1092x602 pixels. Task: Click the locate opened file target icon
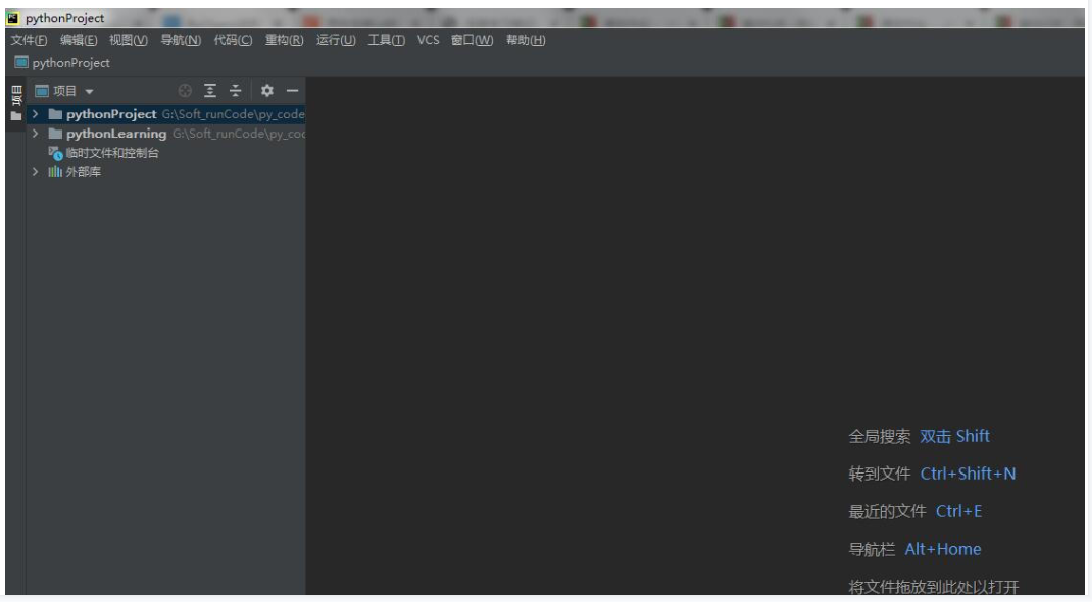[x=185, y=91]
